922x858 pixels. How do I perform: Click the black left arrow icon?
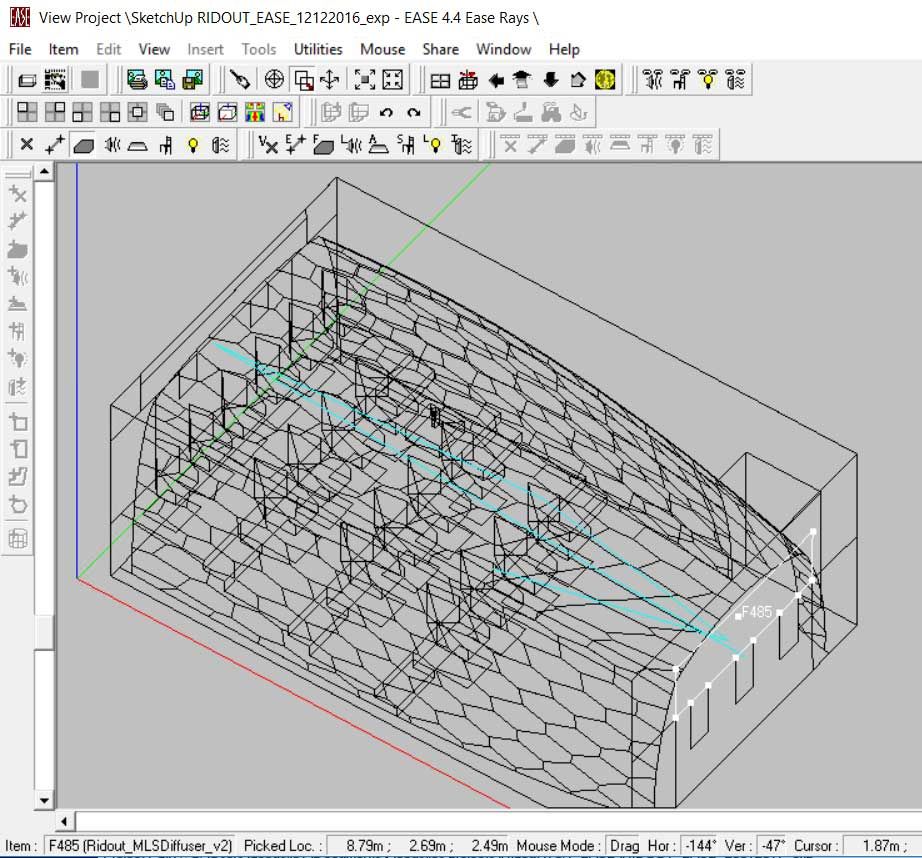(x=496, y=79)
